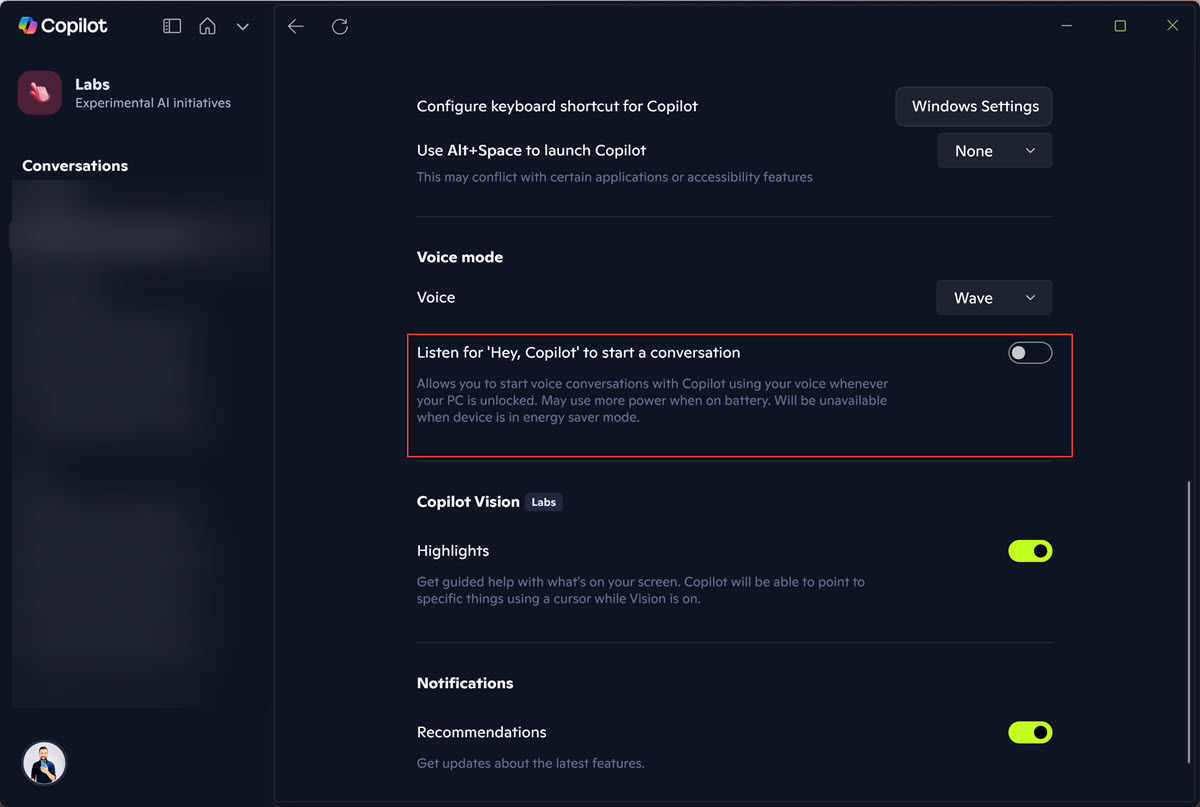Disable the Highlights toggle

click(1030, 551)
